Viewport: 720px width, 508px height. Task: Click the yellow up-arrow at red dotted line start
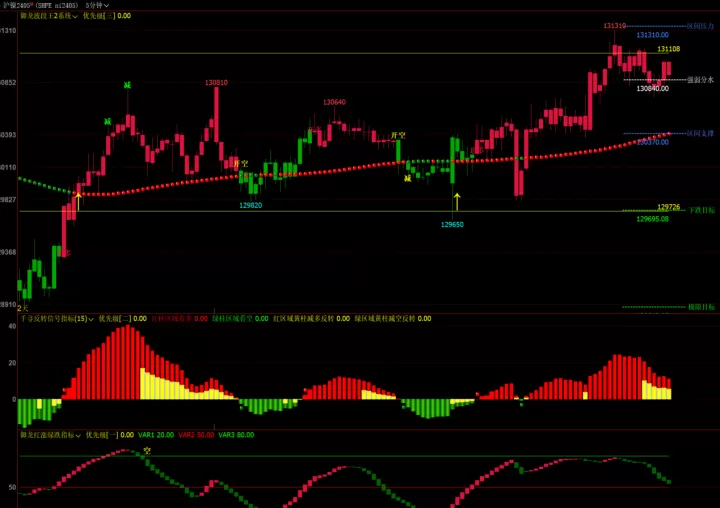pos(78,202)
